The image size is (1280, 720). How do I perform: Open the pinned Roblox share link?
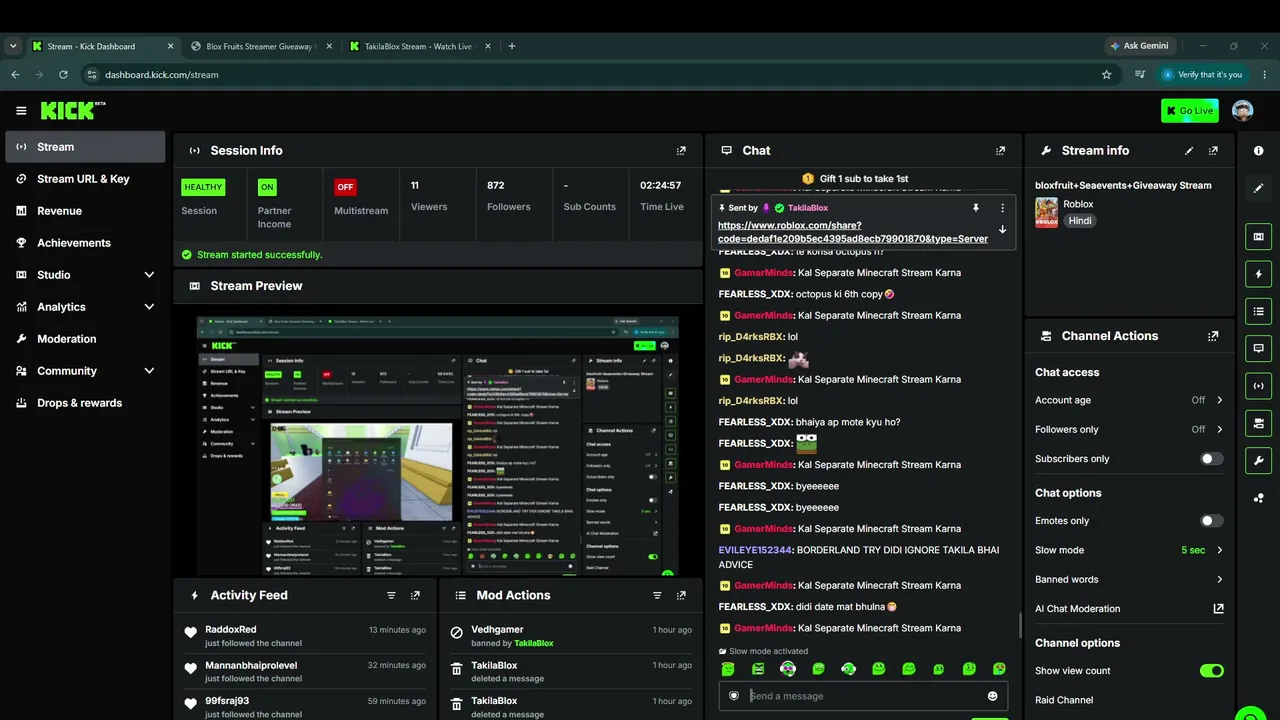pos(853,232)
